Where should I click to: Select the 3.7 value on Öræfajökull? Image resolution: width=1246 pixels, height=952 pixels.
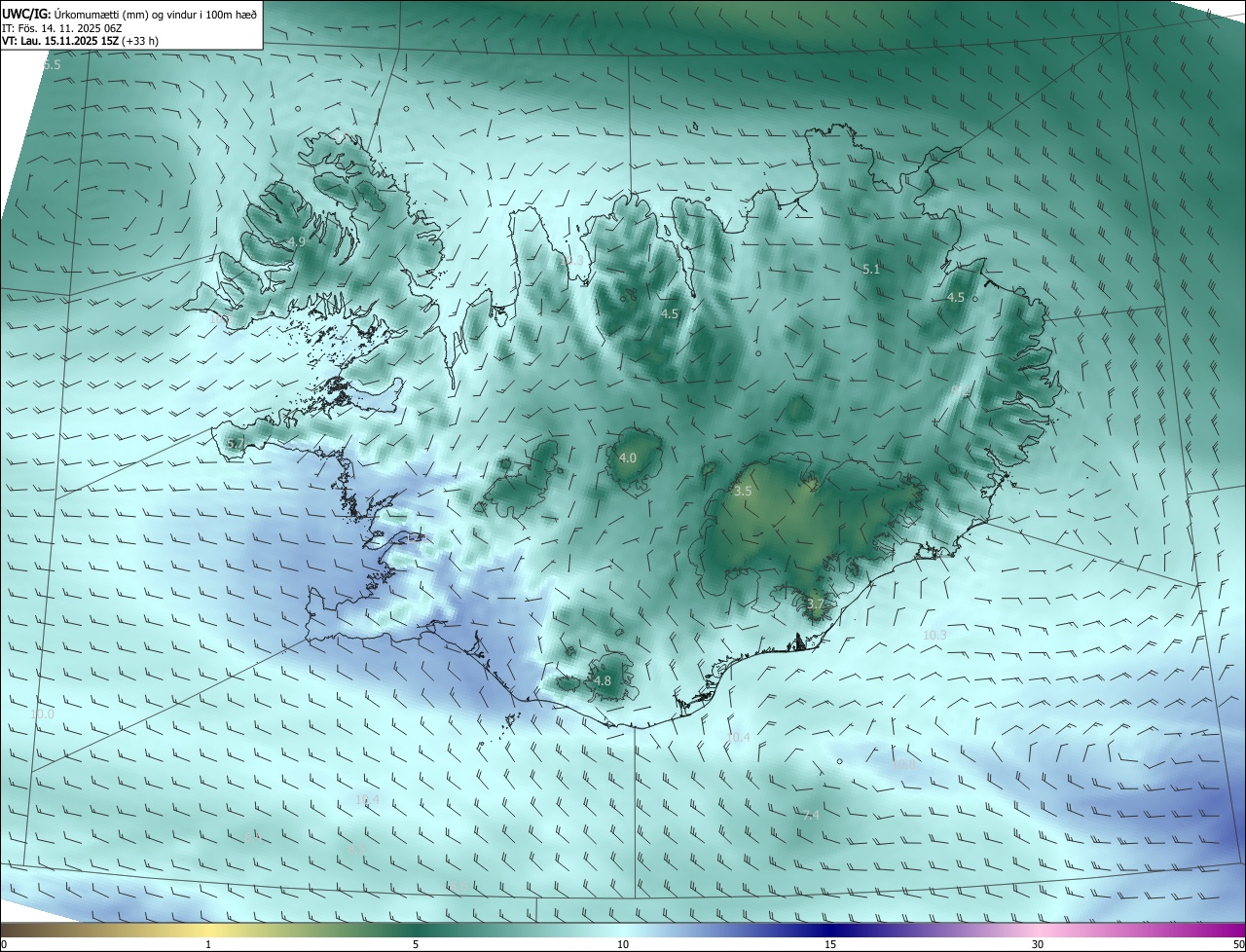[816, 604]
